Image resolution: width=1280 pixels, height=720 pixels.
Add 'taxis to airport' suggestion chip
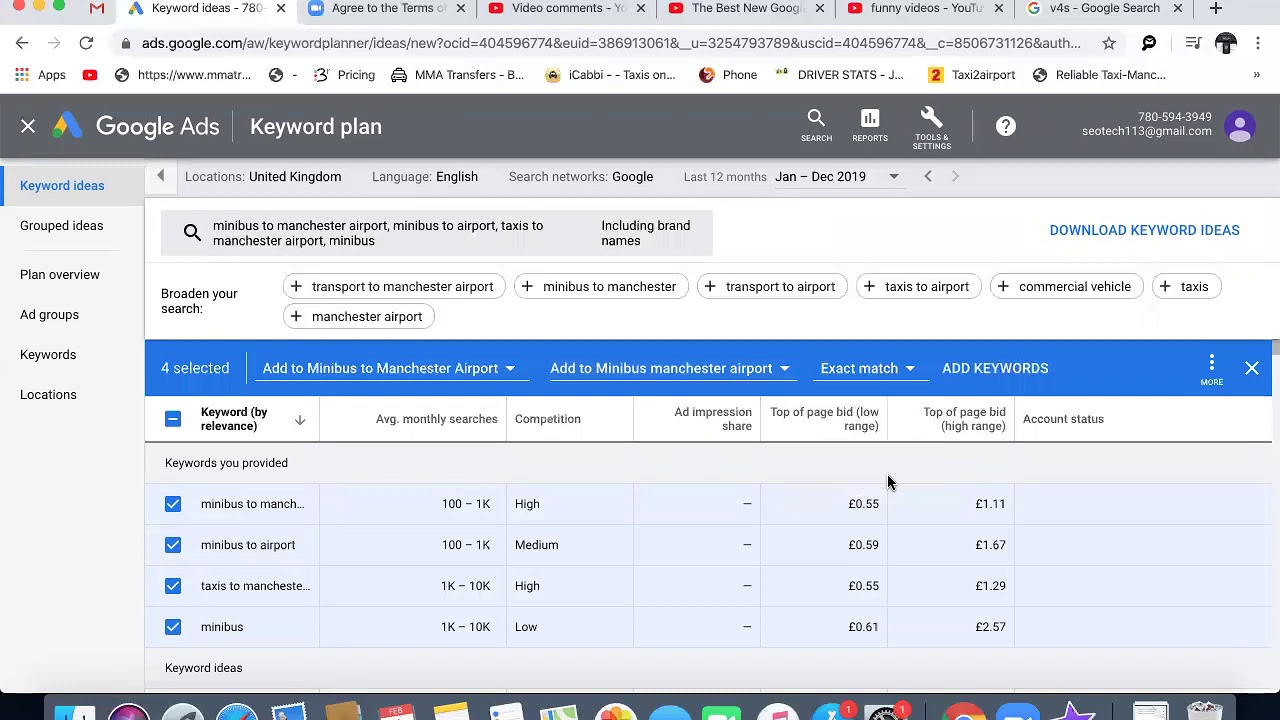(x=918, y=286)
